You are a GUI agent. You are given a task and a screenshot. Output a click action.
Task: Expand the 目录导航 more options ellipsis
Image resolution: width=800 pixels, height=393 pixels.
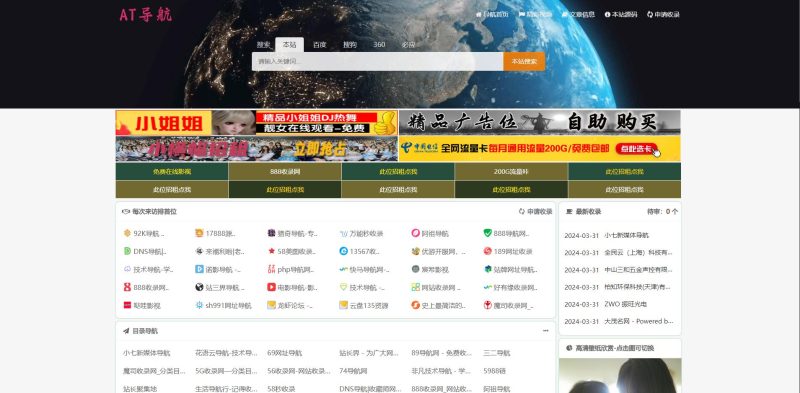545,331
